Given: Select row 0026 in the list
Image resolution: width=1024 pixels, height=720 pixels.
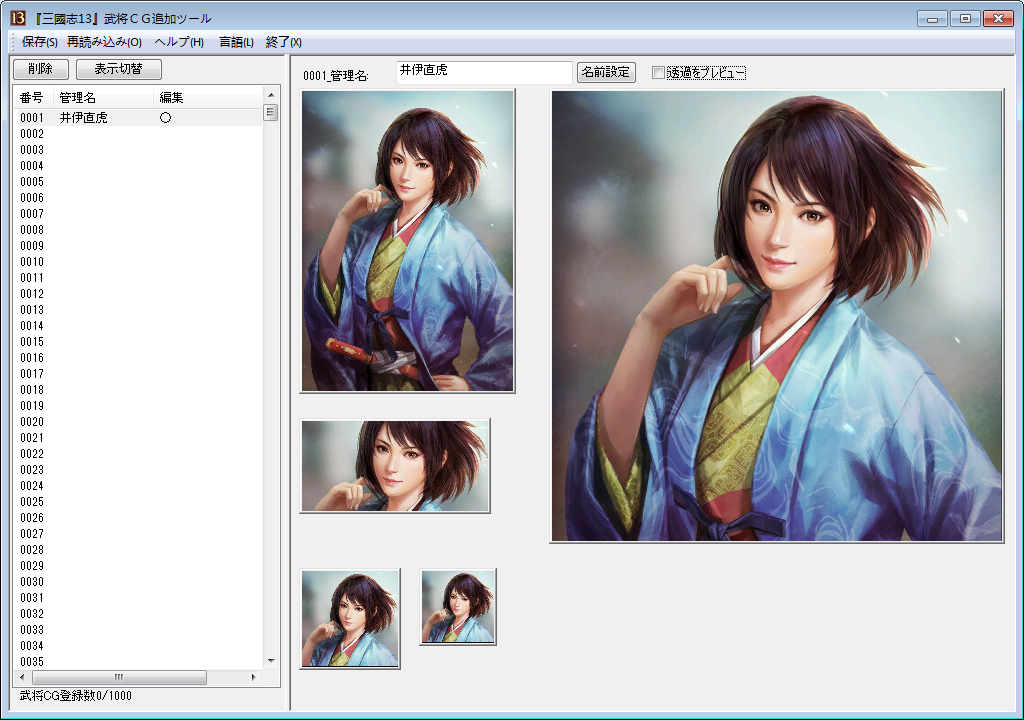Looking at the screenshot, I should (138, 518).
